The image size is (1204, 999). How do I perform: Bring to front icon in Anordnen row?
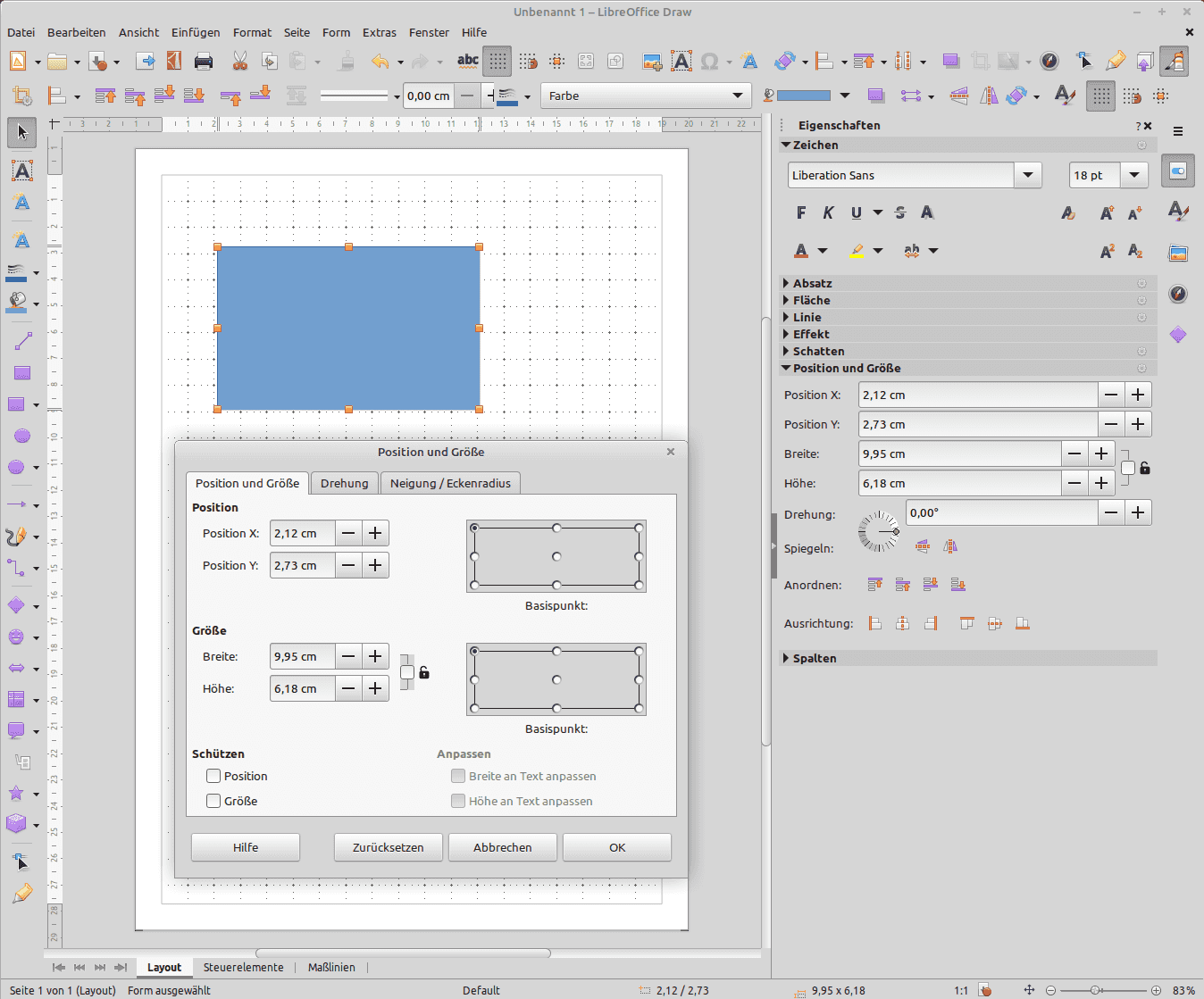tap(875, 585)
